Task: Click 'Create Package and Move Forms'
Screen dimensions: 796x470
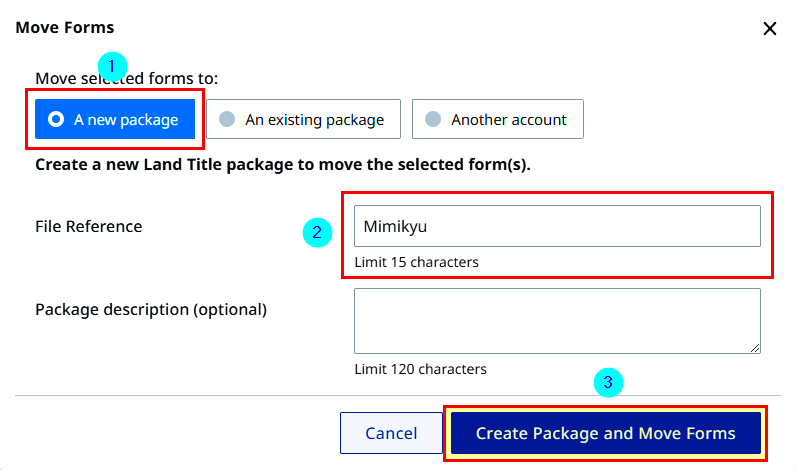Action: pyautogui.click(x=606, y=433)
